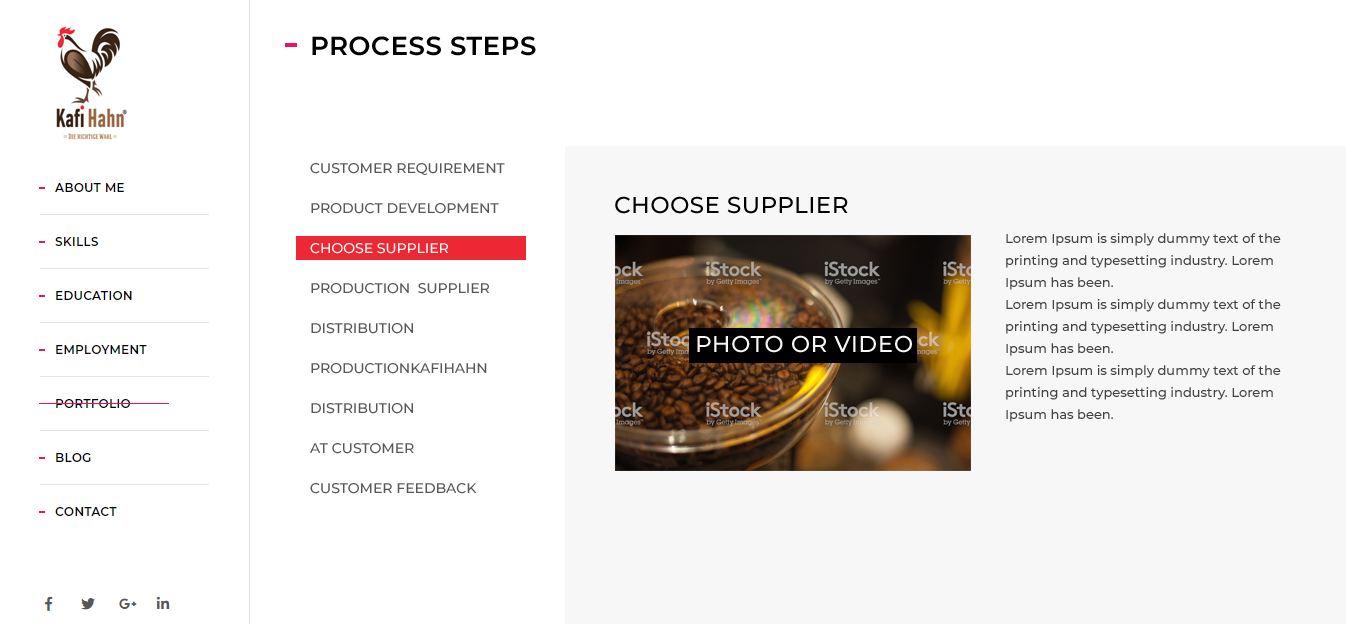Open the Customer Feedback step

(x=393, y=488)
